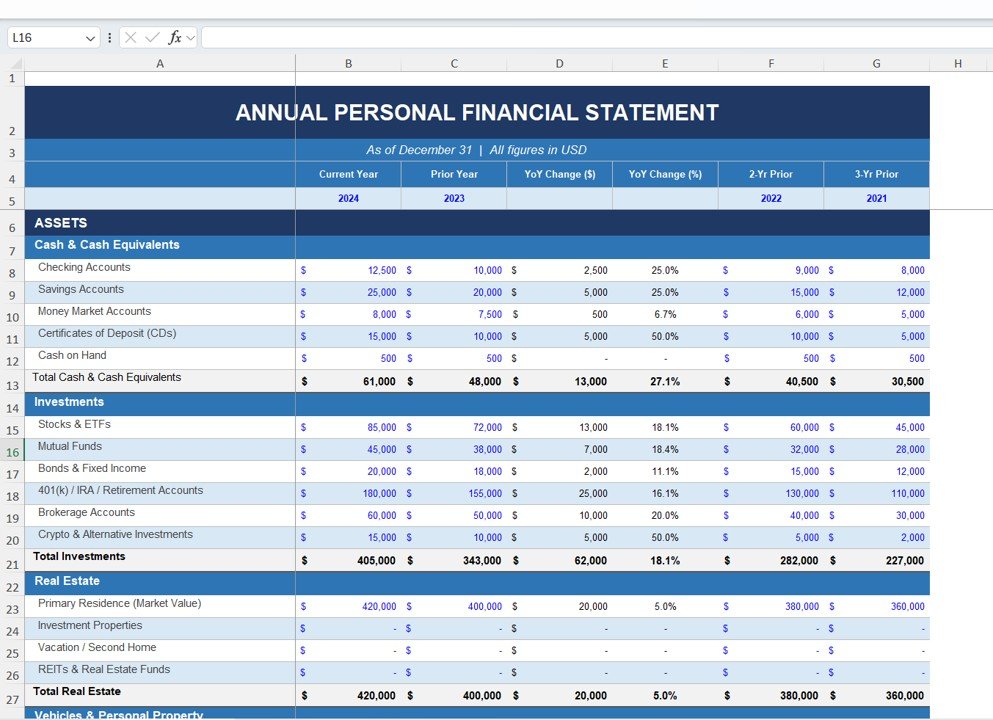Click the vertical ellipsis next to the Name Box

(108, 37)
